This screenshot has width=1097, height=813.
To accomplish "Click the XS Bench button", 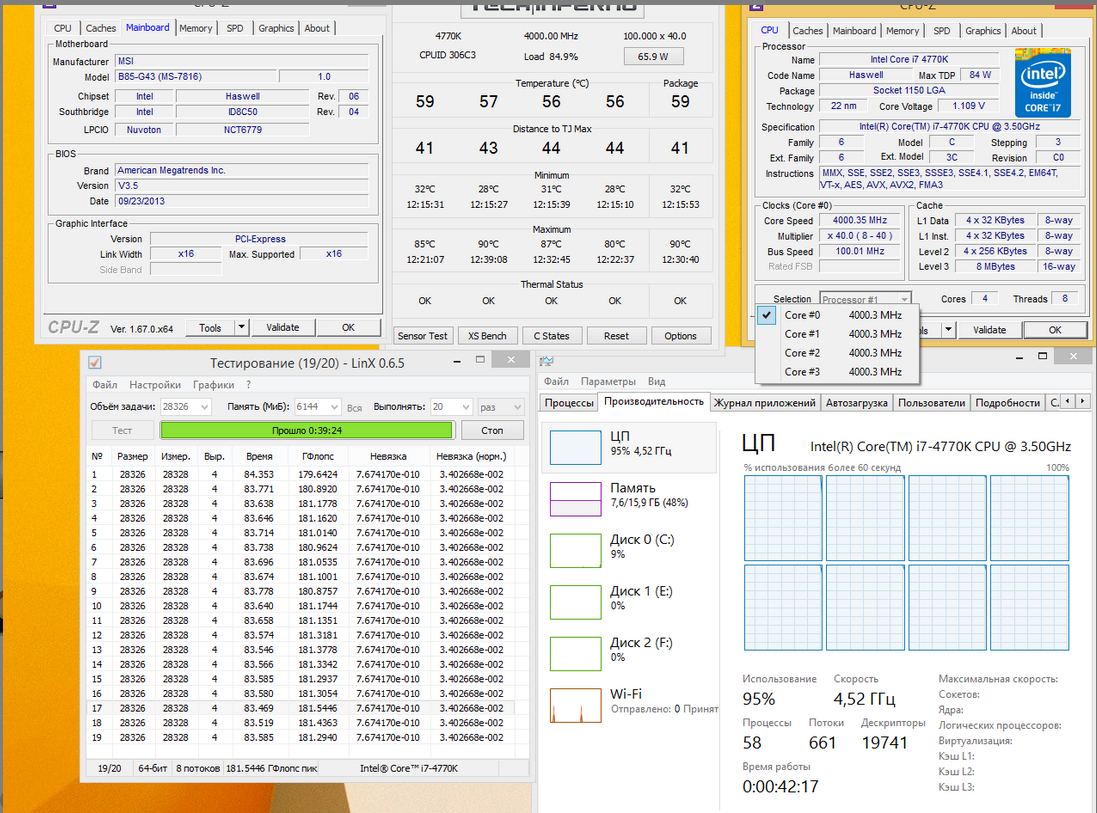I will click(x=487, y=336).
